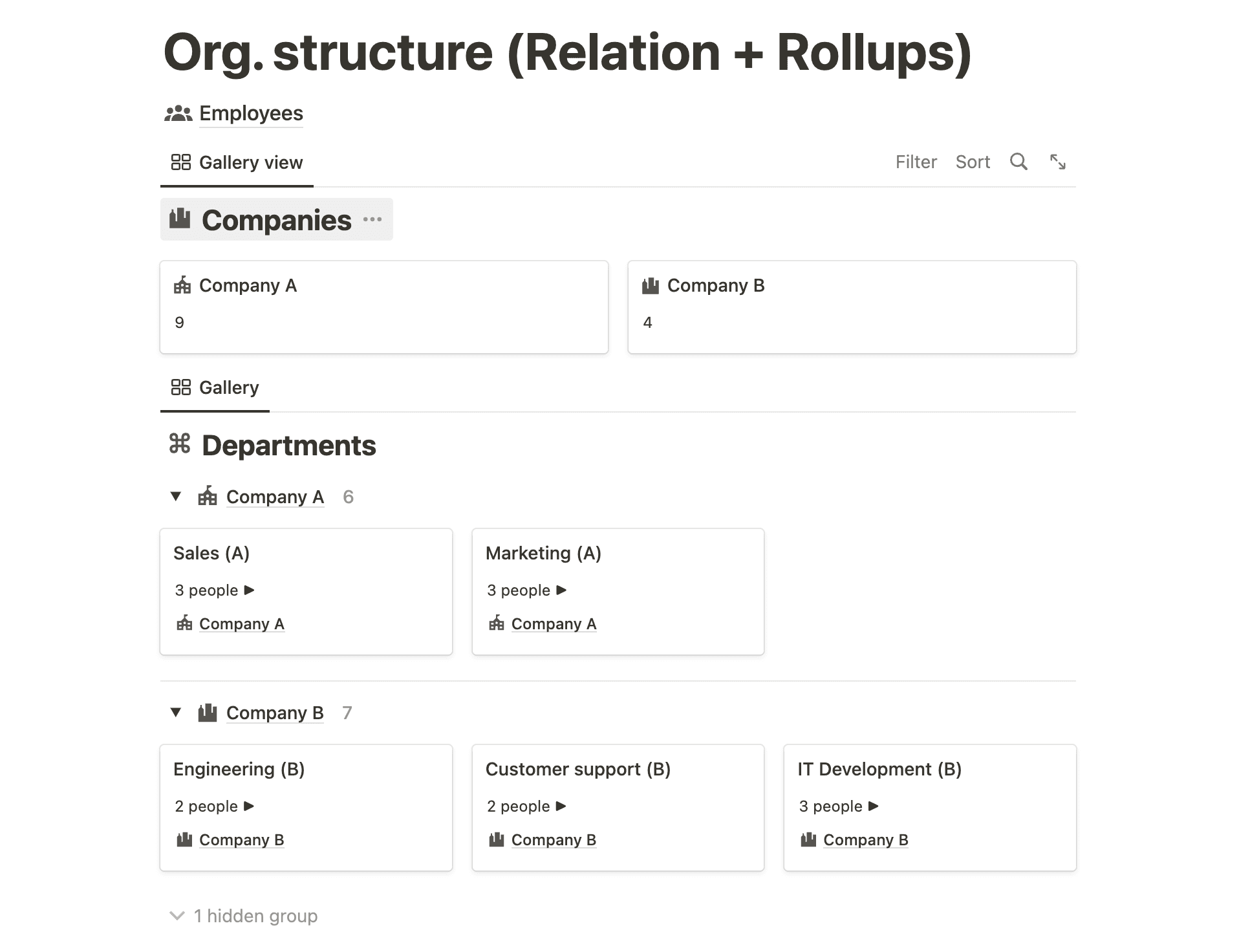Click the factory icon beside the Companies heading
The width and height of the screenshot is (1239, 952).
(180, 219)
